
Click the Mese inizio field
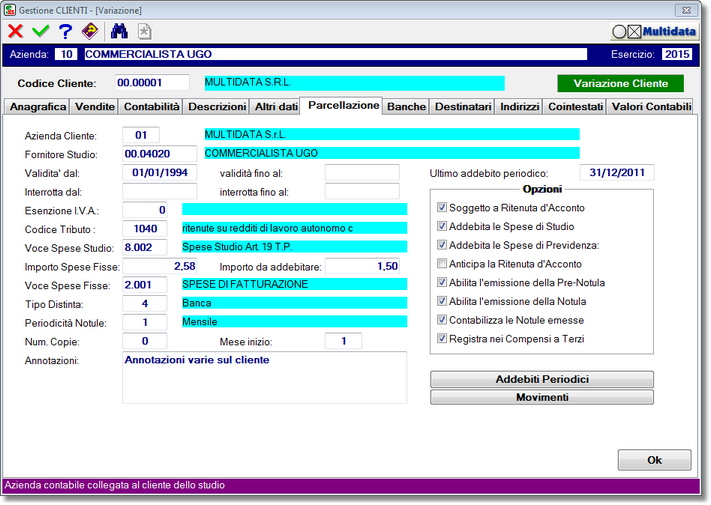click(x=343, y=341)
